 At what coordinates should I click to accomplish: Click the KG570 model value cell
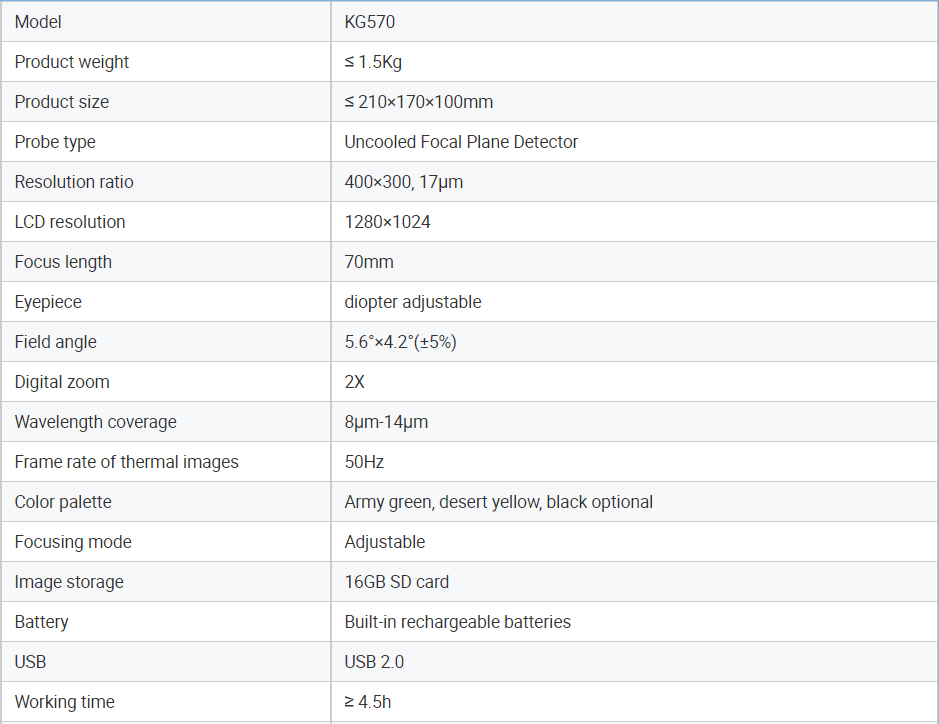coord(634,22)
